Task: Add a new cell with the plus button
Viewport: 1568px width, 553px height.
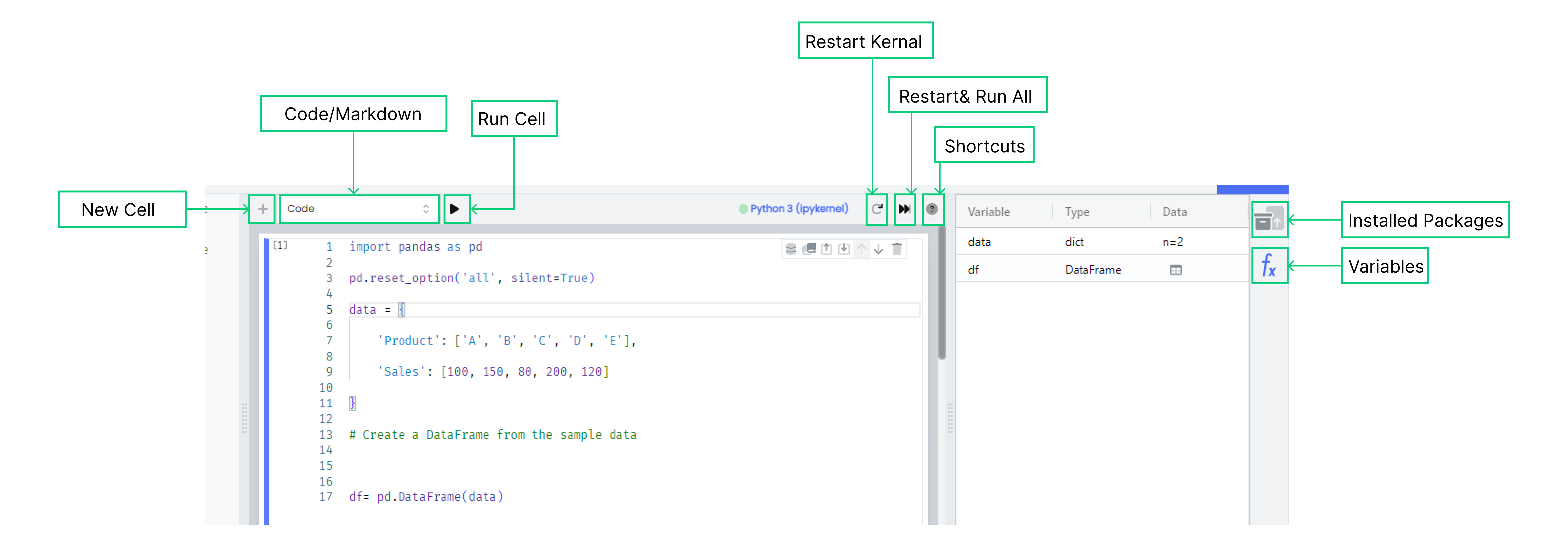Action: coord(262,209)
